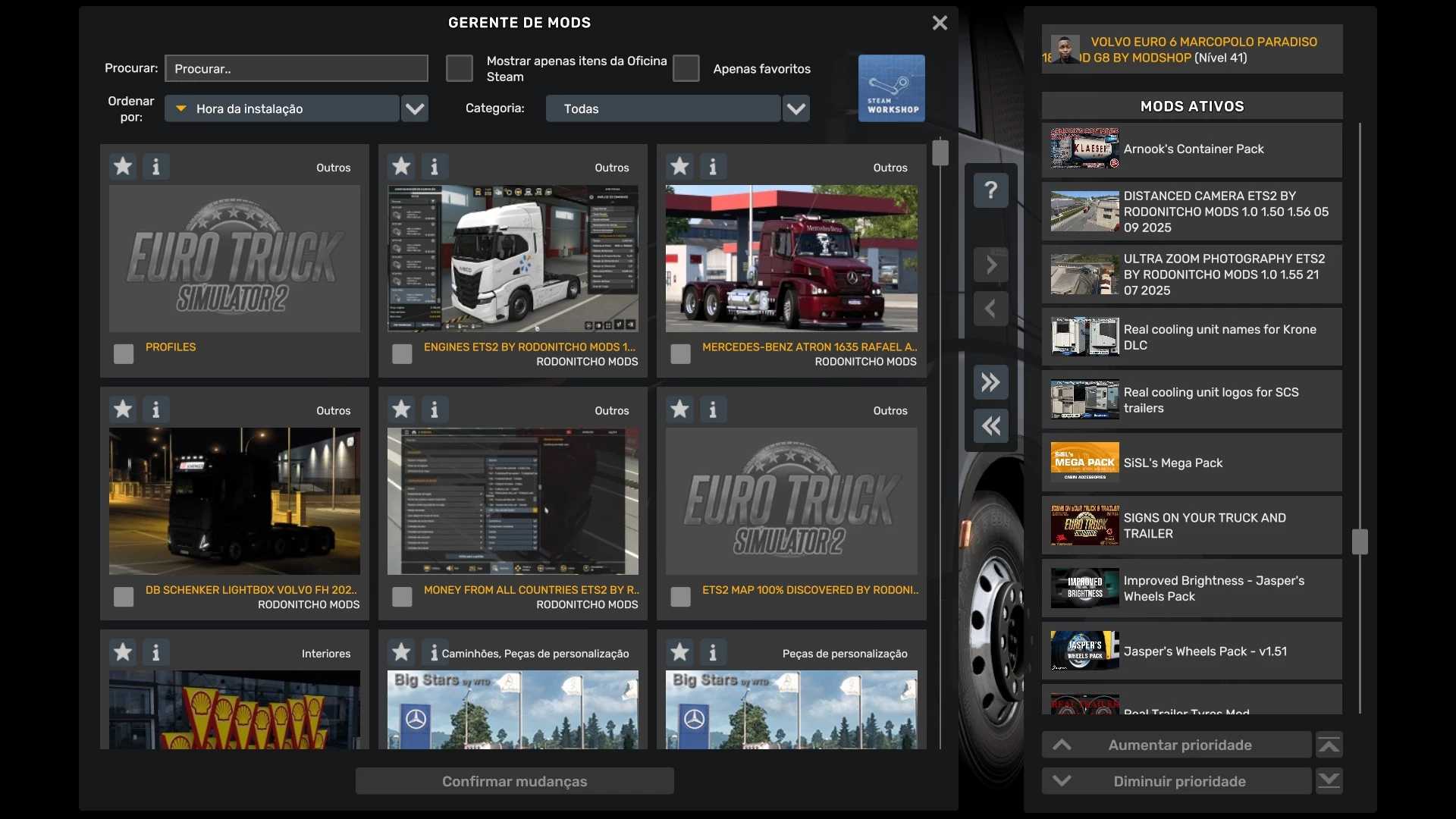This screenshot has width=1456, height=819.
Task: Toggle the Apenas favoritos checkbox
Action: pyautogui.click(x=686, y=68)
